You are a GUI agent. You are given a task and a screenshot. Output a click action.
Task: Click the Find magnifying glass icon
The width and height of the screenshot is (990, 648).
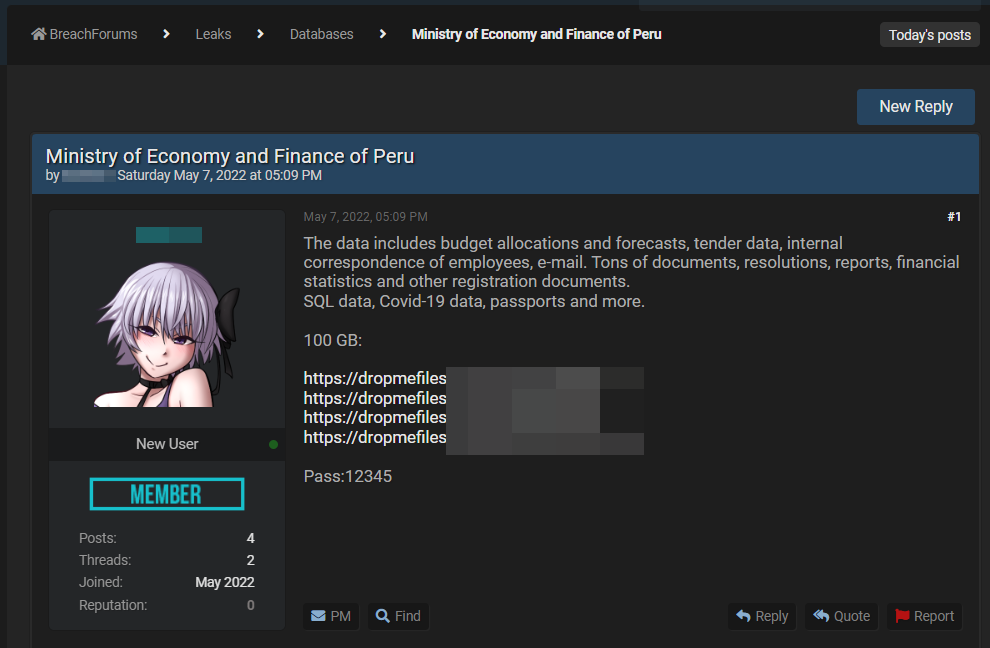[x=382, y=616]
